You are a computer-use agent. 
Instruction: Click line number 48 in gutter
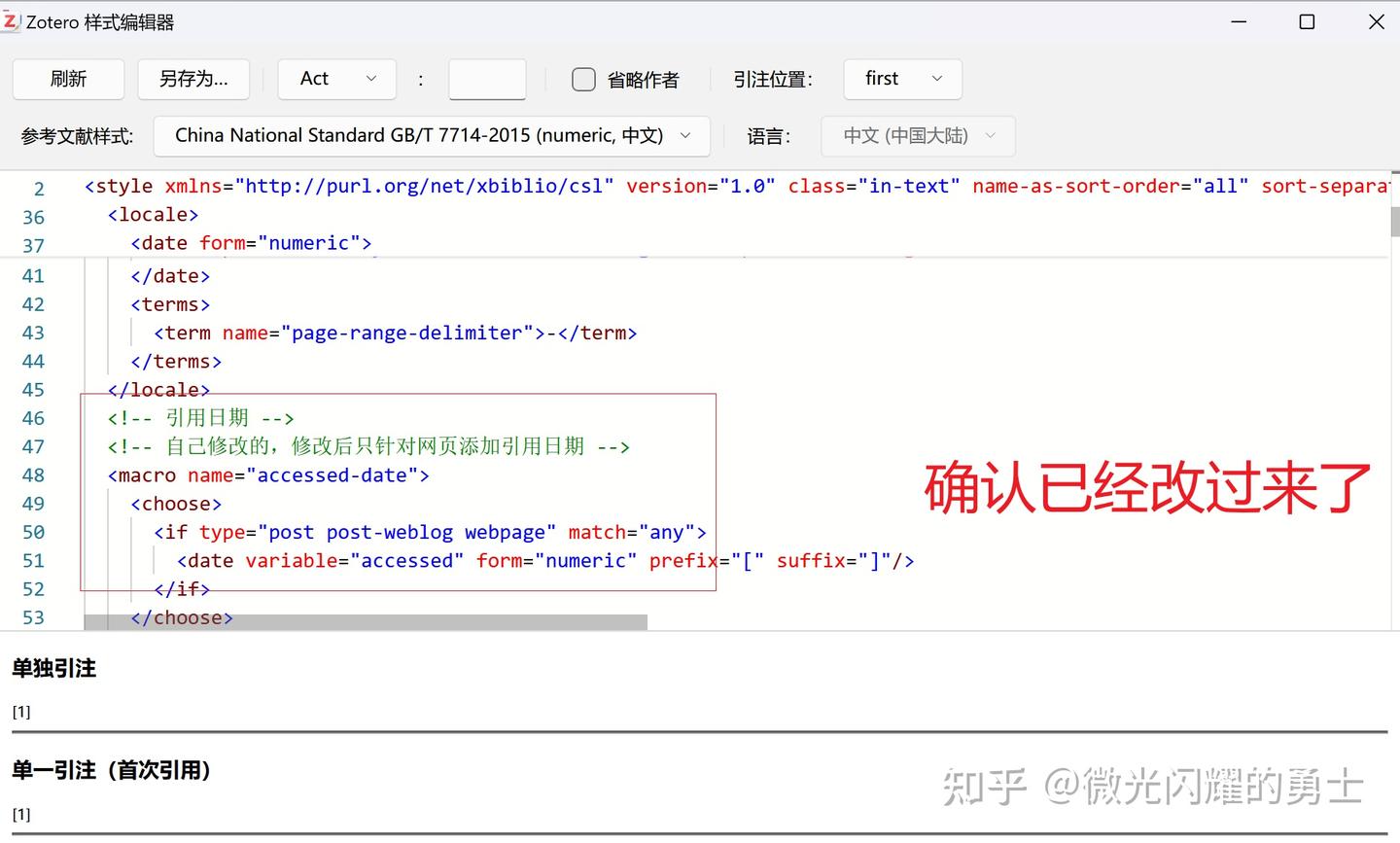(33, 475)
